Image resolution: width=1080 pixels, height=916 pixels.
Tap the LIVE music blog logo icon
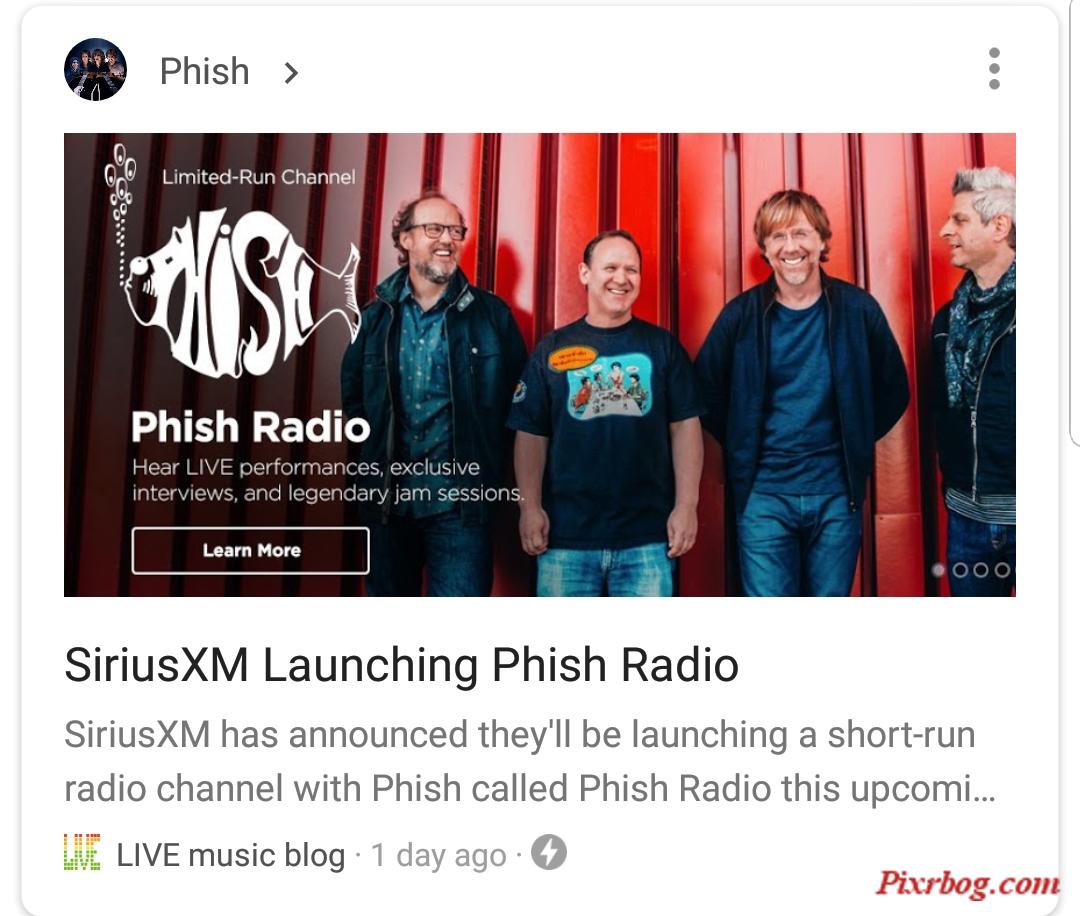tap(82, 853)
